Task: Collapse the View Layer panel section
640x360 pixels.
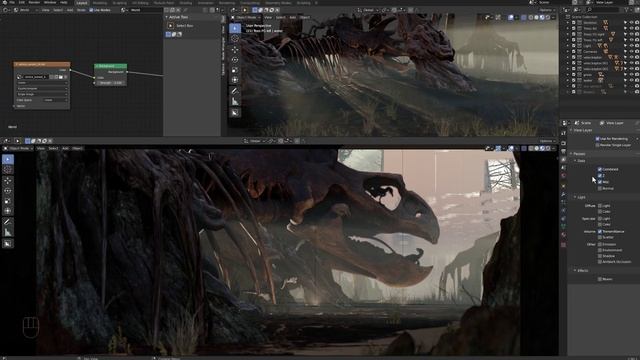Action: coord(571,130)
